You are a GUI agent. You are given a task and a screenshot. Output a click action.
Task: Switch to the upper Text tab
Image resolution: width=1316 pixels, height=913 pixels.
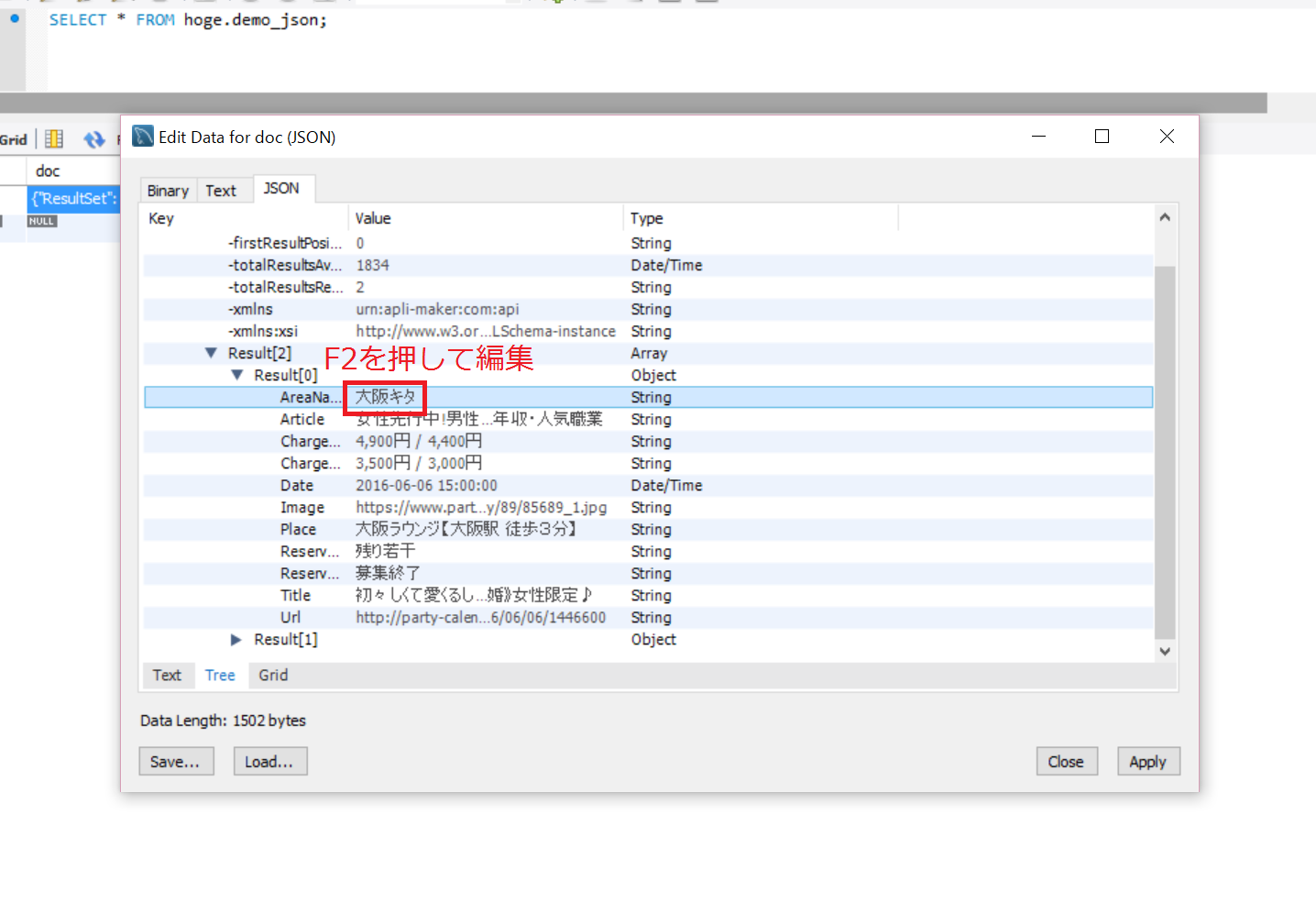pyautogui.click(x=221, y=191)
